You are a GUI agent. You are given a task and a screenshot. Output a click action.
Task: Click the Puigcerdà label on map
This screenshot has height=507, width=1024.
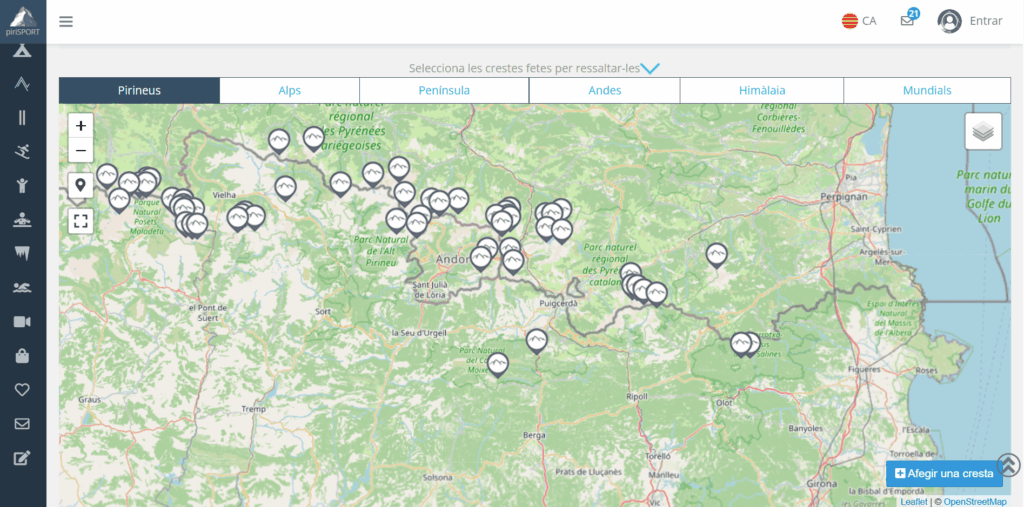click(x=558, y=303)
